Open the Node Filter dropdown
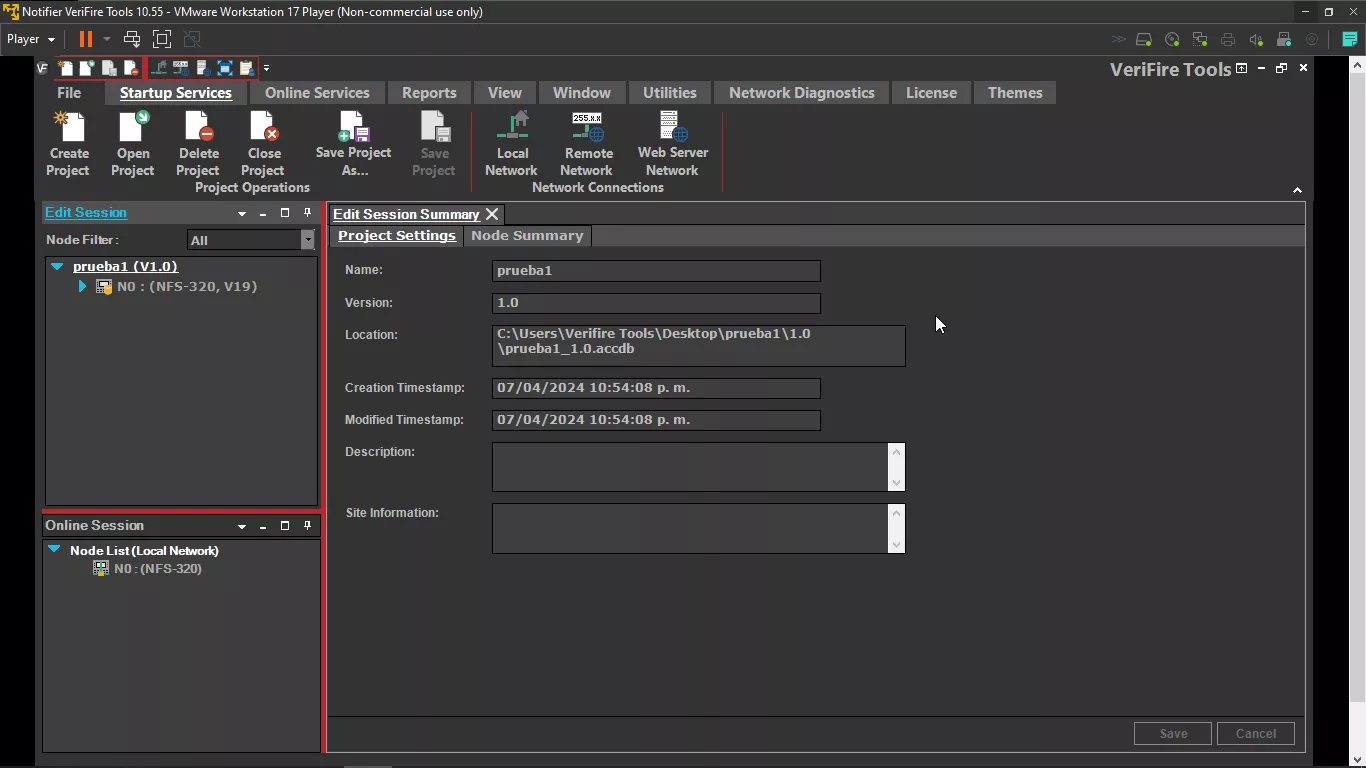 [x=308, y=240]
